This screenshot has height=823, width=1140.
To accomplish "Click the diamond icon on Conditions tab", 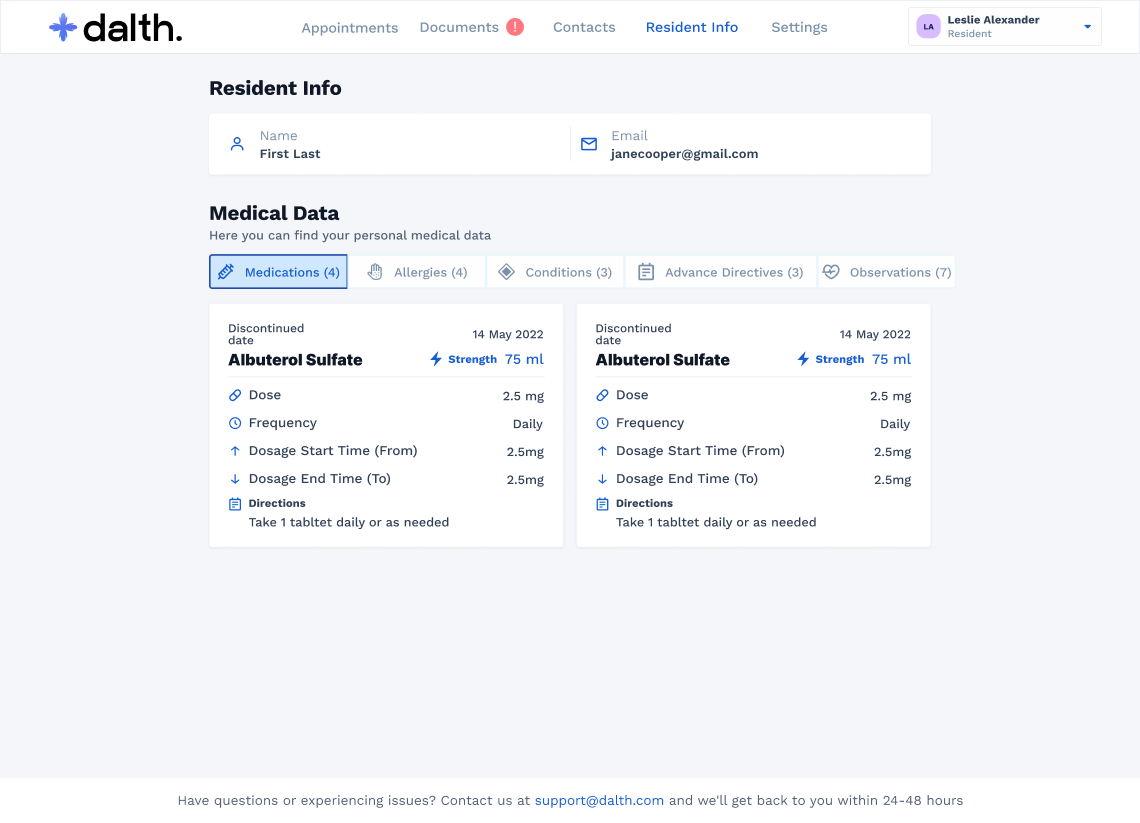I will (506, 272).
